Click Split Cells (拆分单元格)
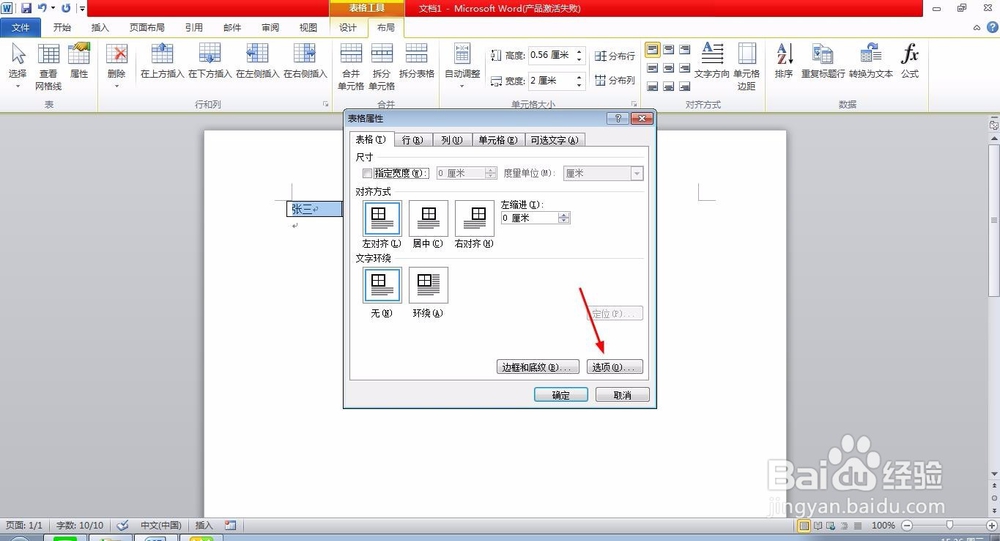The height and width of the screenshot is (541, 1000). (381, 67)
